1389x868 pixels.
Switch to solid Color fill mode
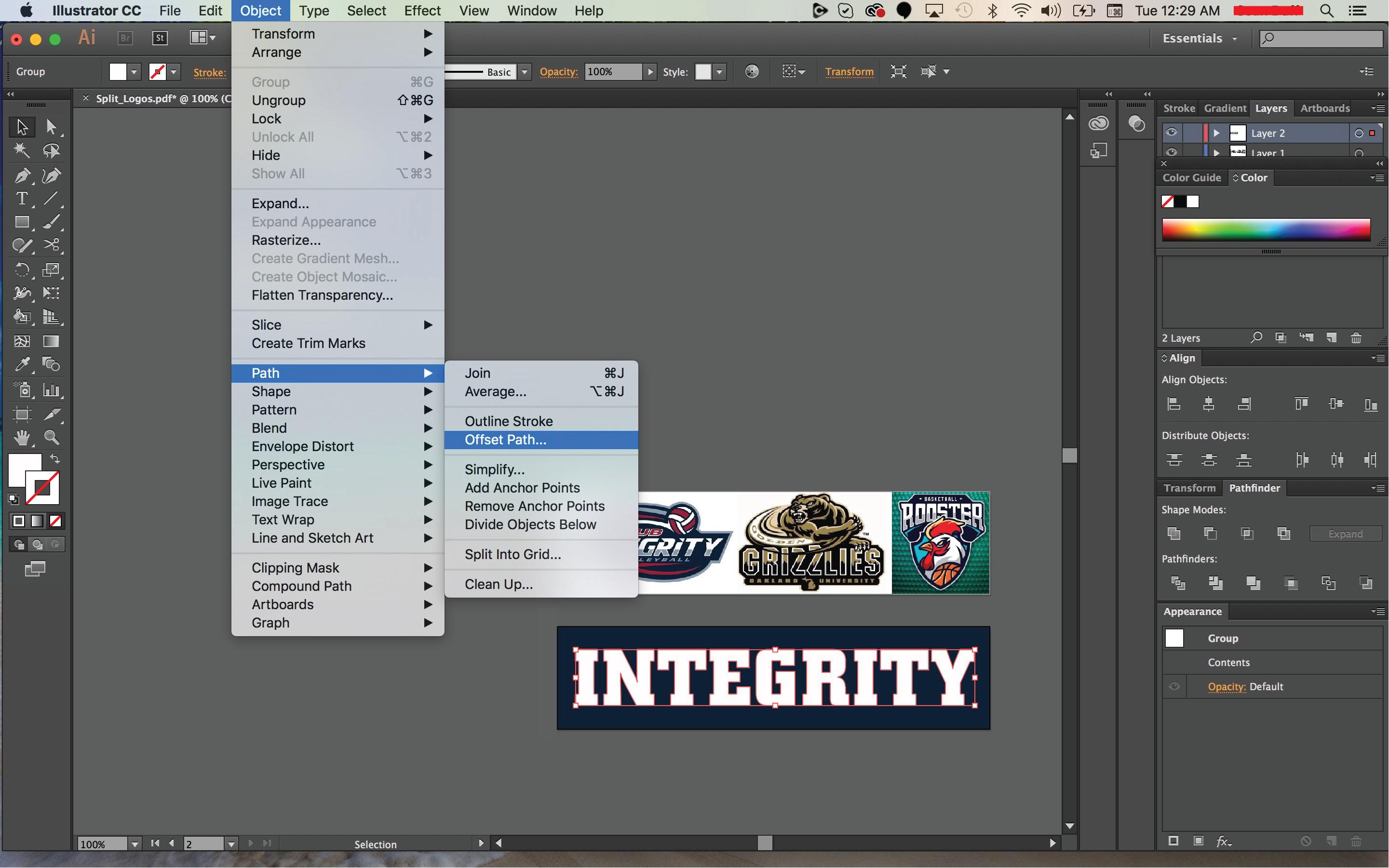pos(18,521)
